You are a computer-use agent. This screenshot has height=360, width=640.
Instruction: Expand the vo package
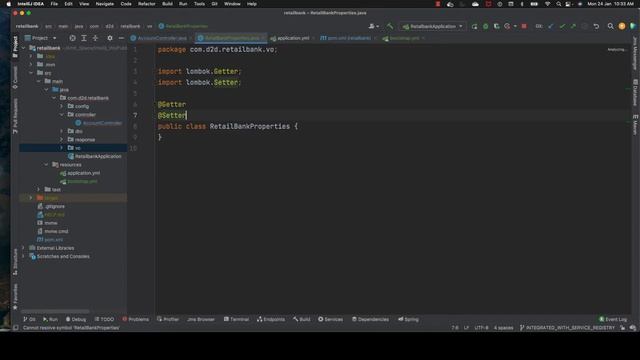pyautogui.click(x=62, y=148)
